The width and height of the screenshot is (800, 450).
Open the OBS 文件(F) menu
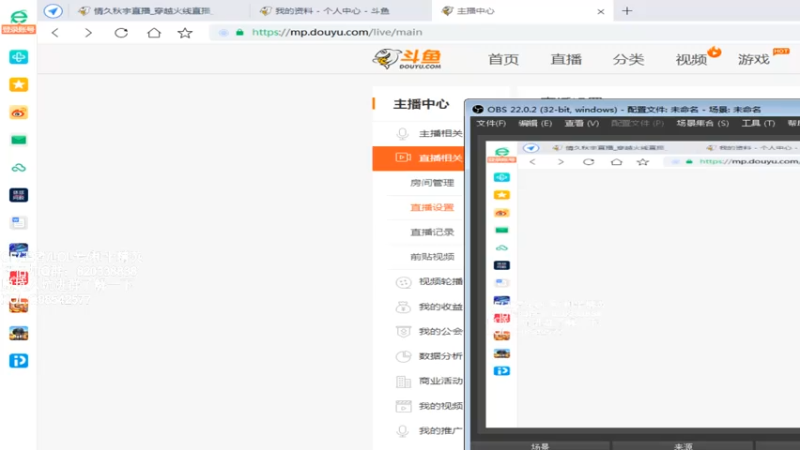tap(491, 123)
